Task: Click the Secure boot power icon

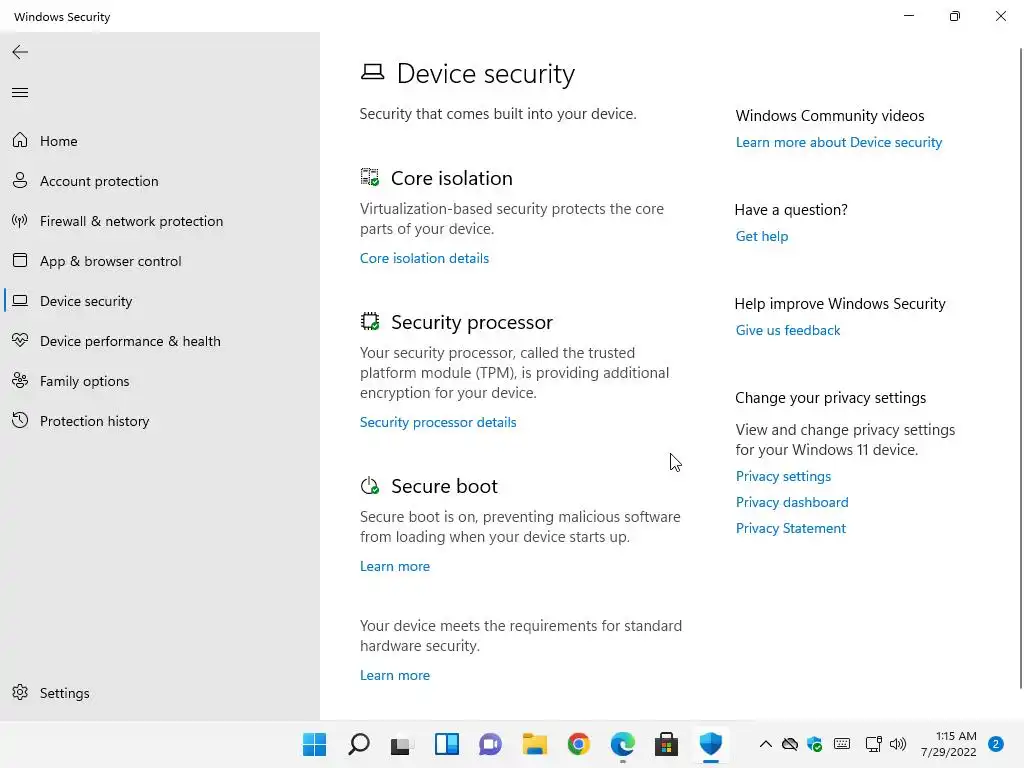Action: pos(370,485)
